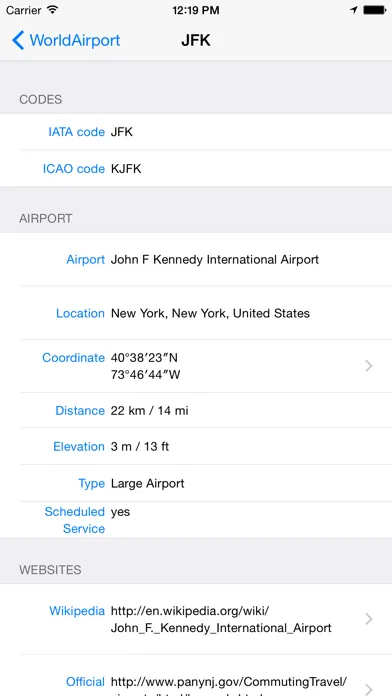Go back to WorldAirport list
This screenshot has width=392, height=696.
[66, 40]
